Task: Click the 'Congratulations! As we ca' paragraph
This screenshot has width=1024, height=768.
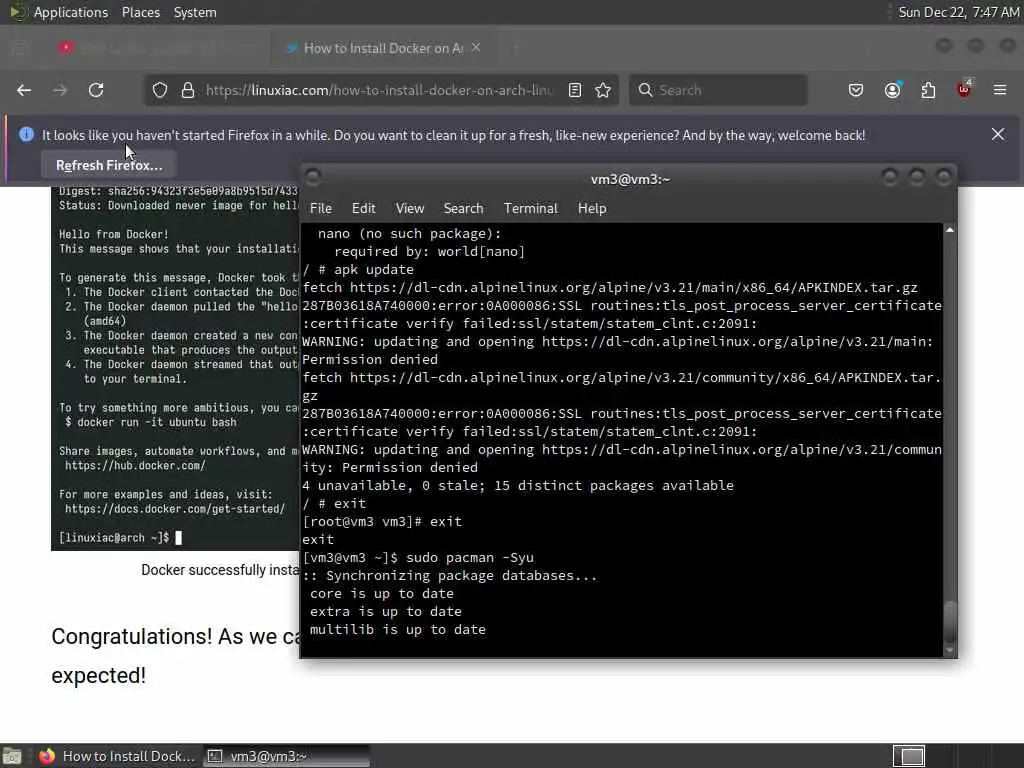Action: (x=175, y=637)
